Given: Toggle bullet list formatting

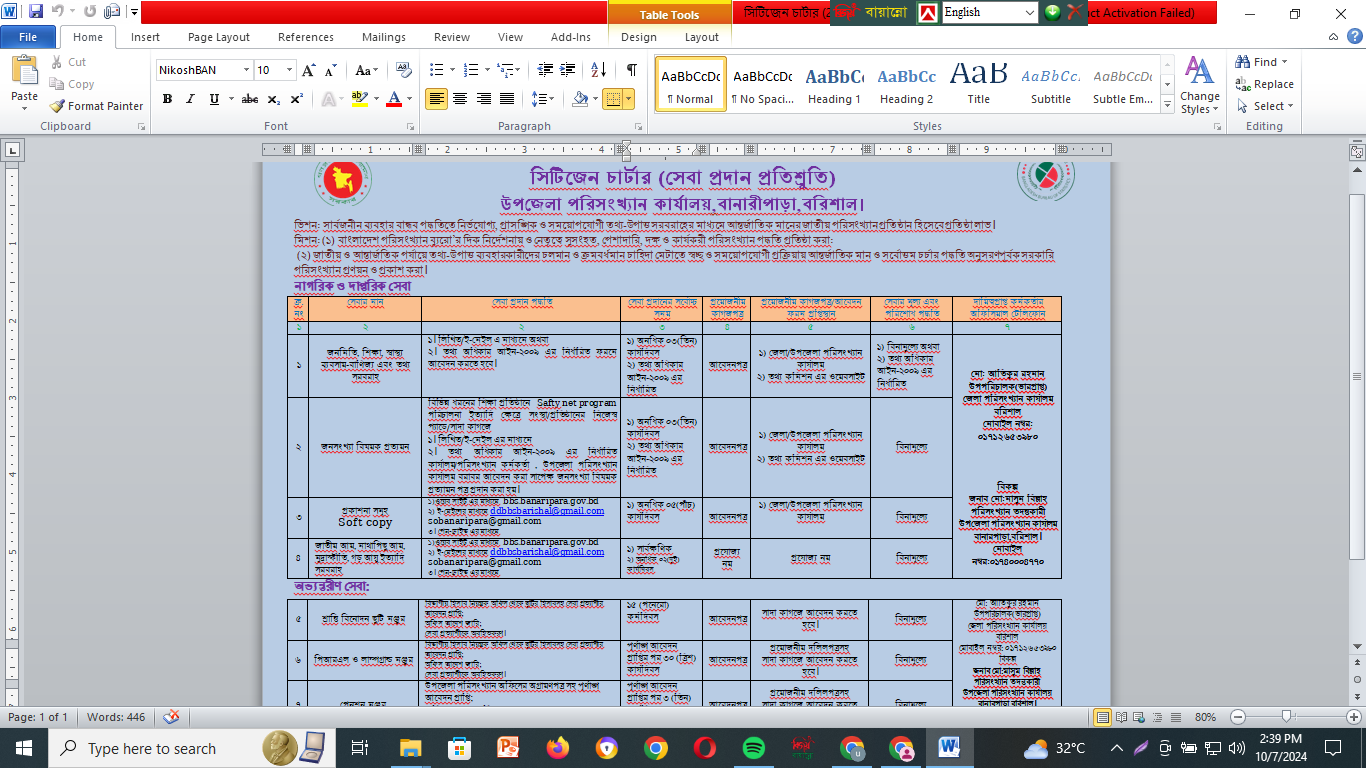Looking at the screenshot, I should point(436,70).
